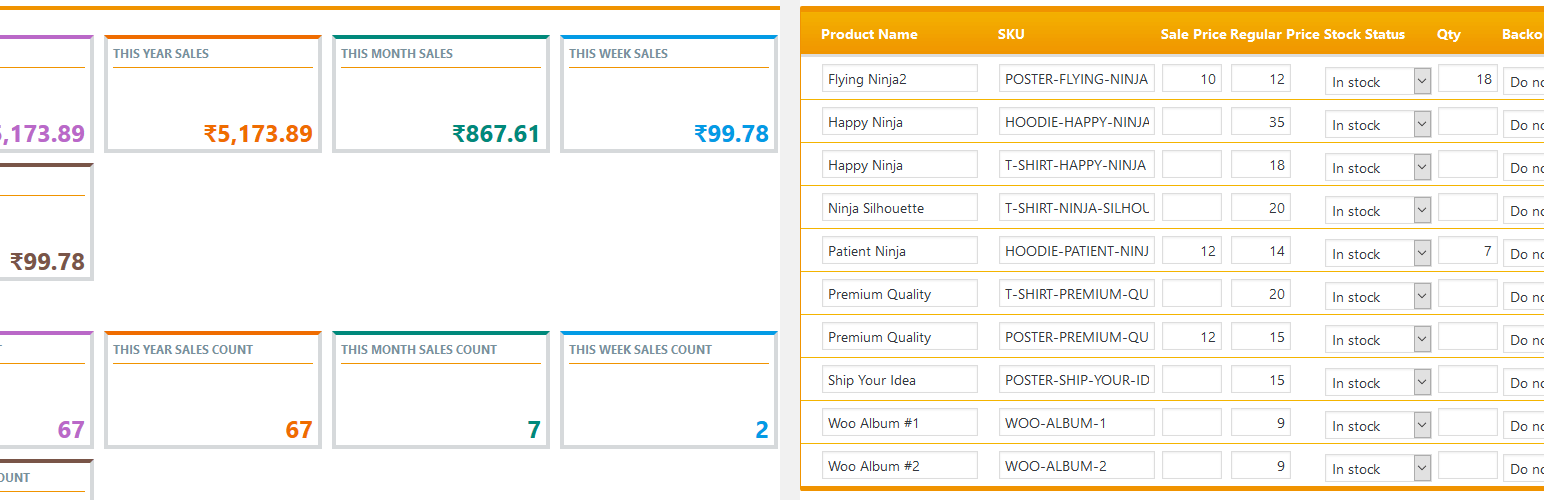Open the This Year Sales card
This screenshot has width=1544, height=500.
click(213, 94)
